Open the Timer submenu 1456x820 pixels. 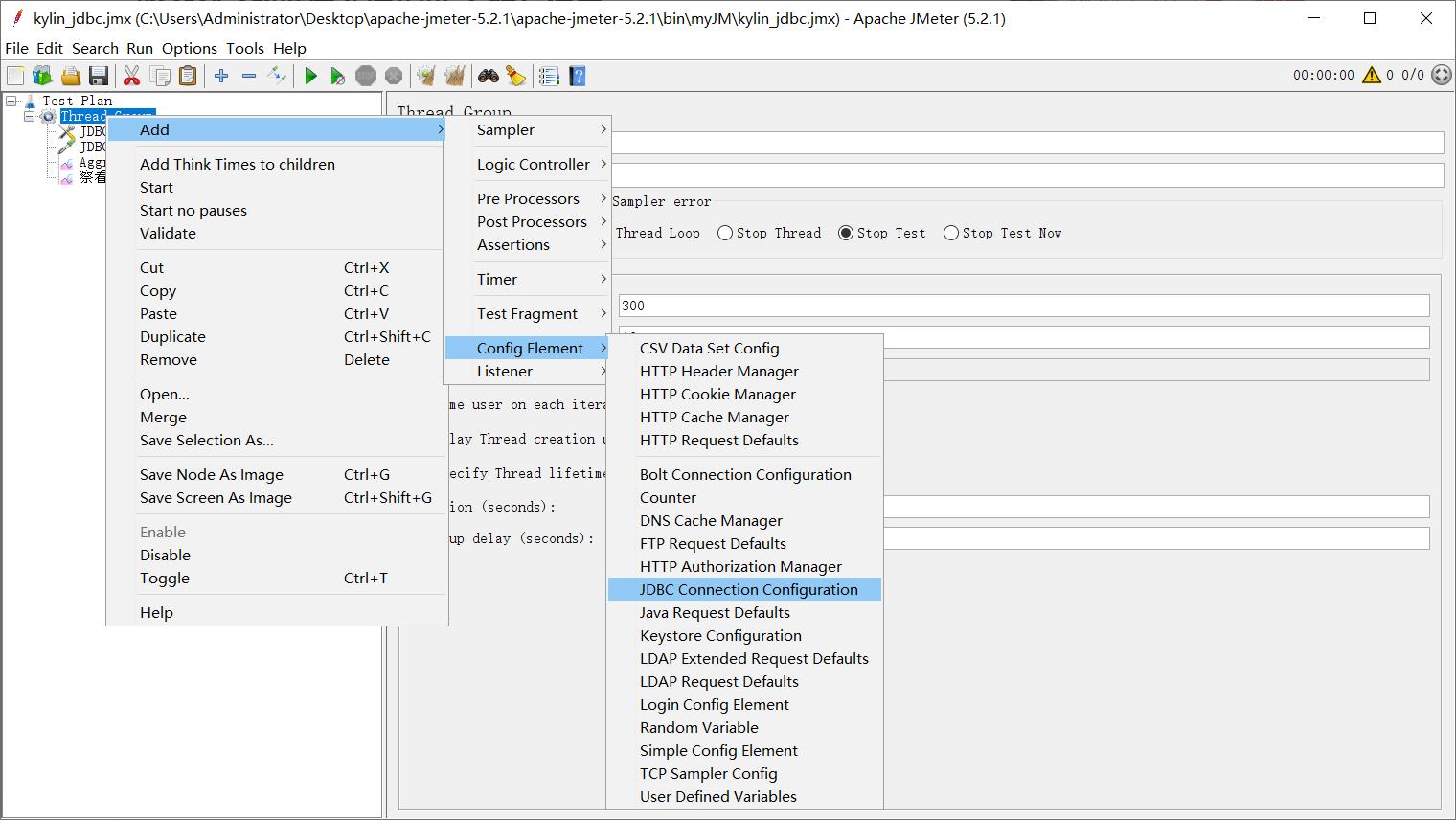(528, 279)
